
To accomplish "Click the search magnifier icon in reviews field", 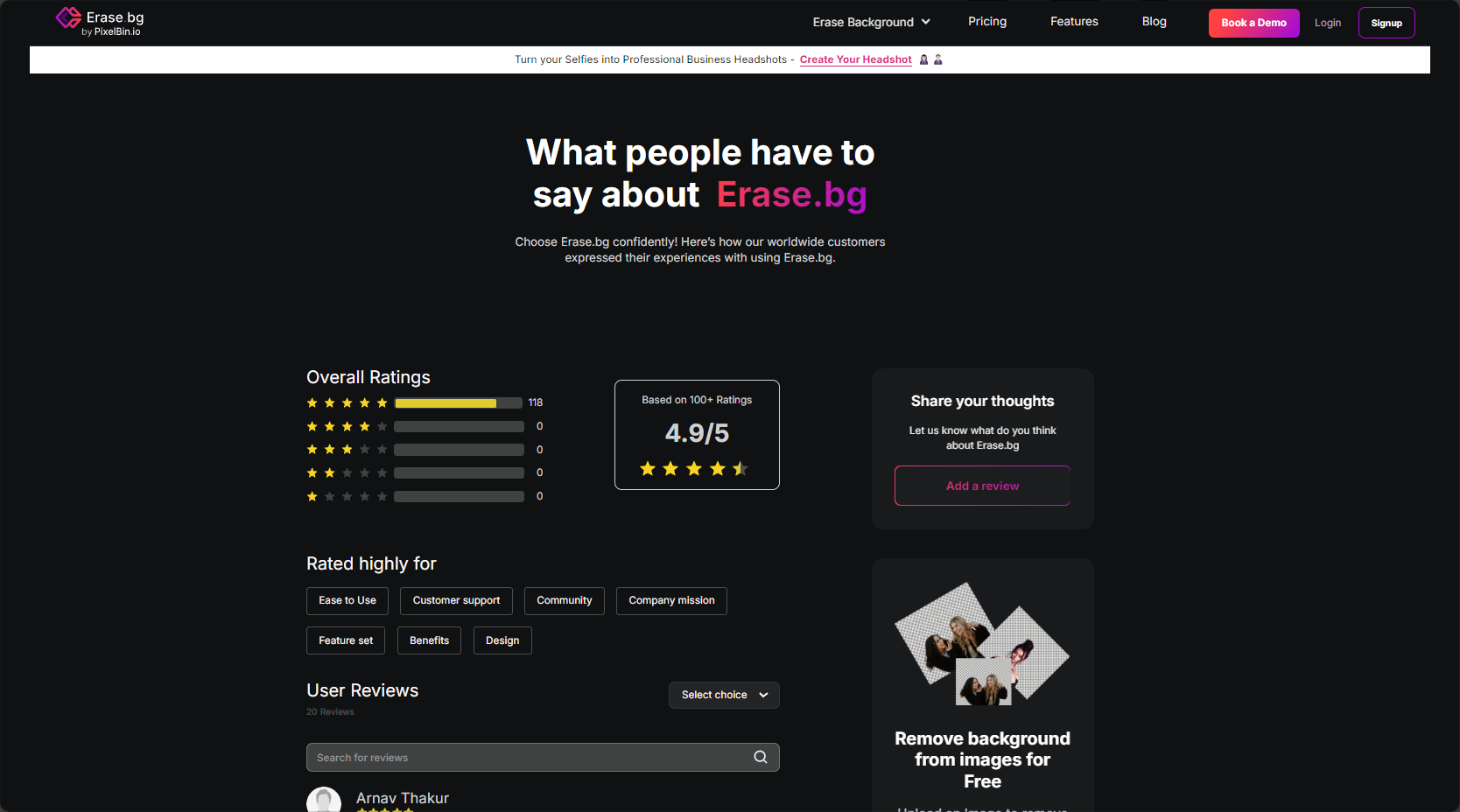I will point(761,757).
